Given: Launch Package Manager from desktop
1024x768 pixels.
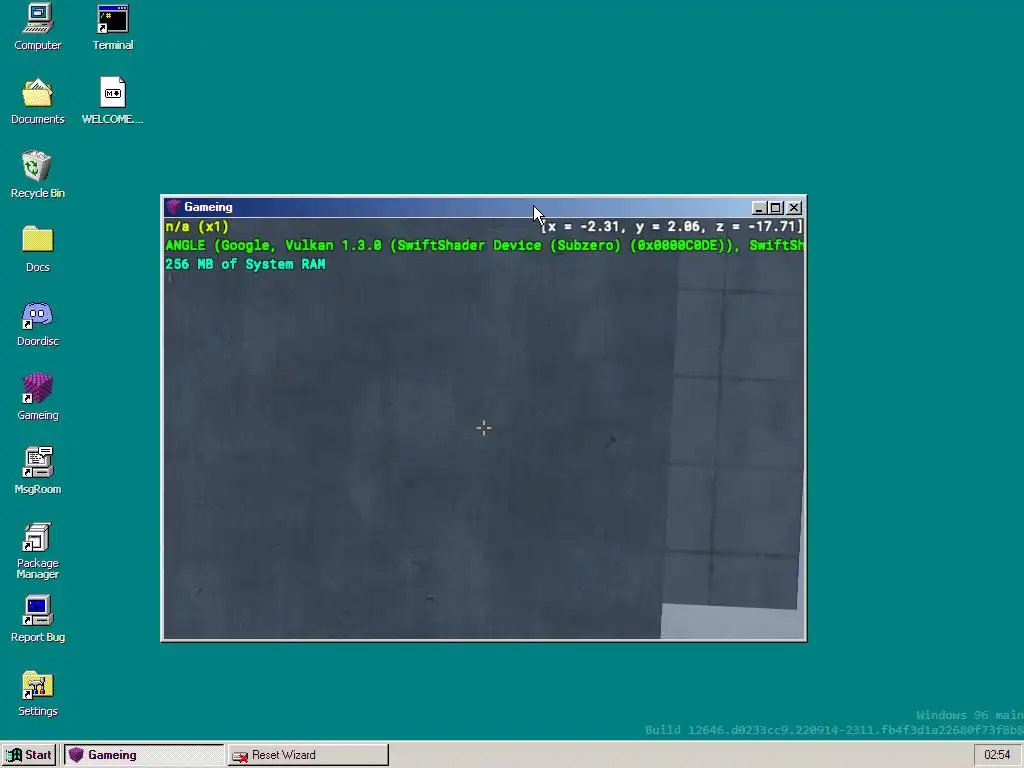Looking at the screenshot, I should point(38,551).
